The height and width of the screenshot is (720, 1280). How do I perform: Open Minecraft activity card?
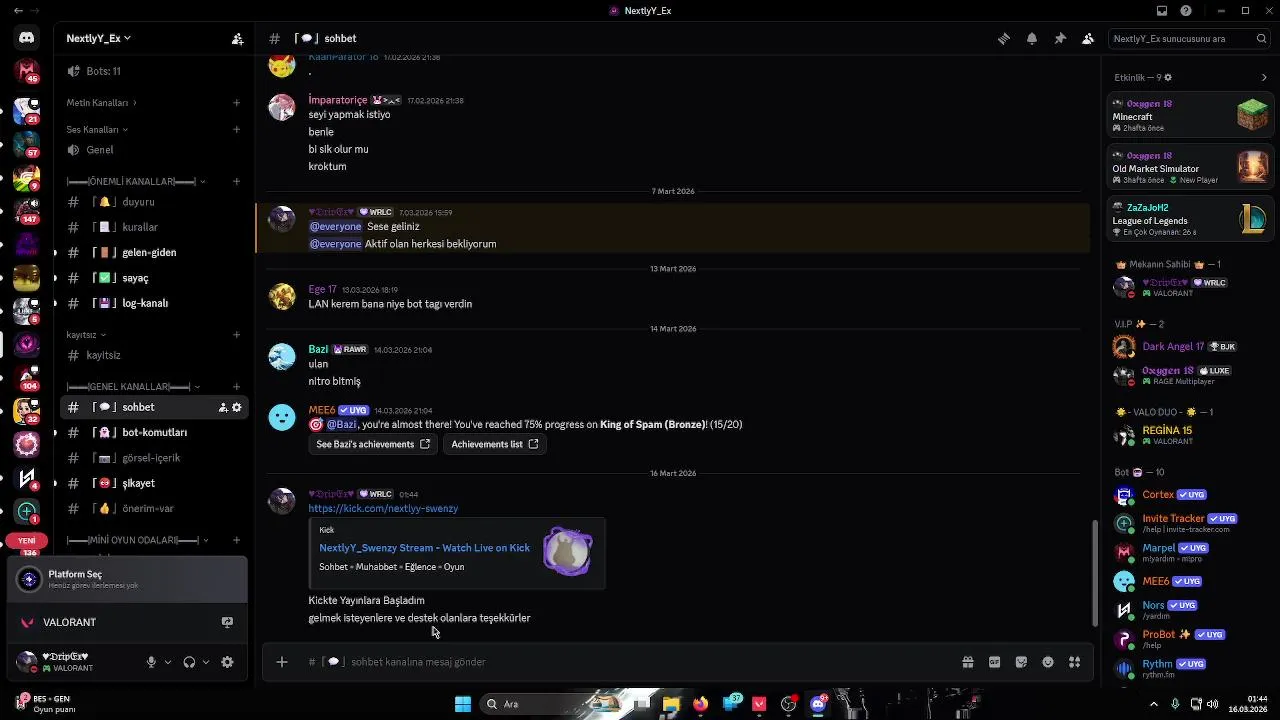pyautogui.click(x=1189, y=116)
